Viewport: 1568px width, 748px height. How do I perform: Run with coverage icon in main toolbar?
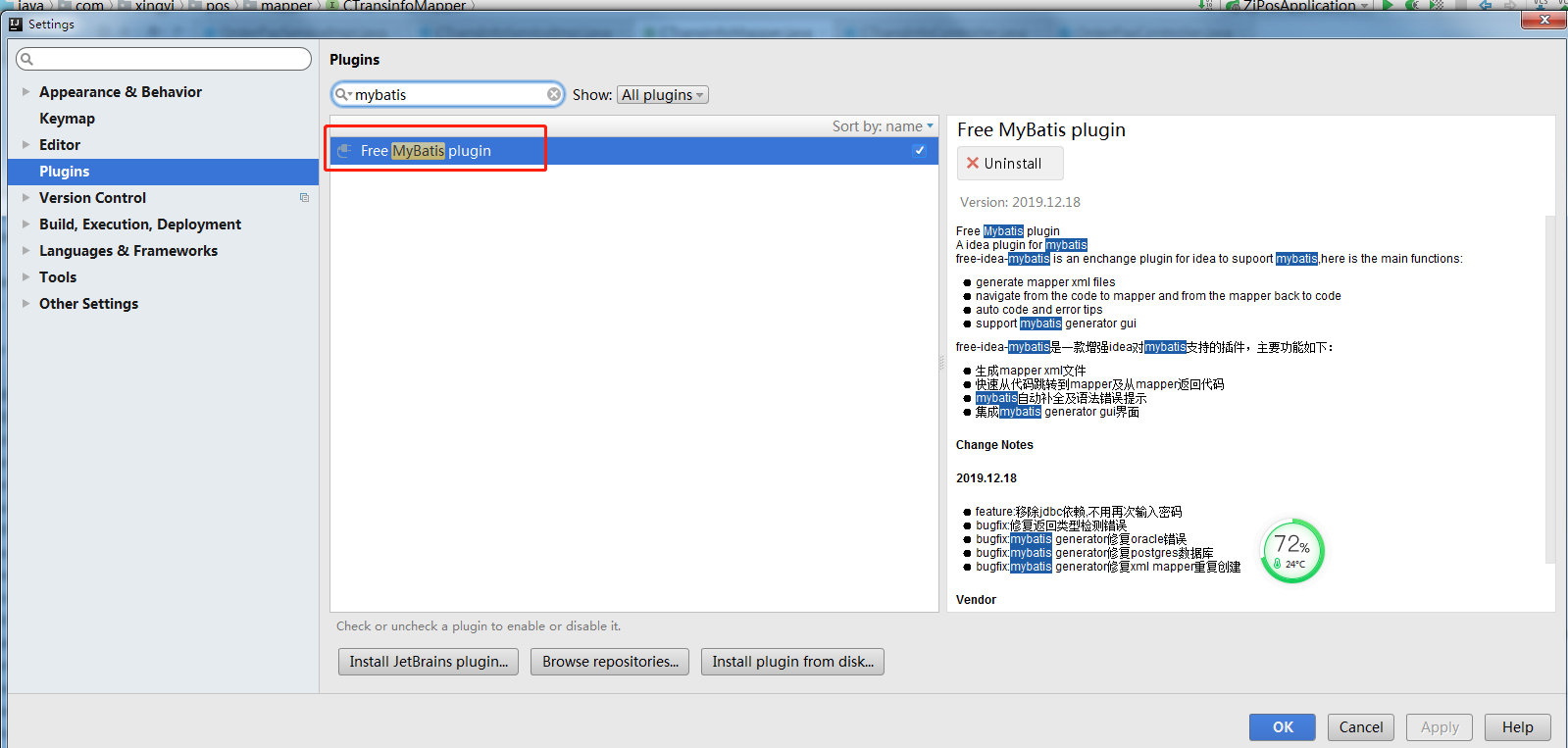tap(1437, 5)
